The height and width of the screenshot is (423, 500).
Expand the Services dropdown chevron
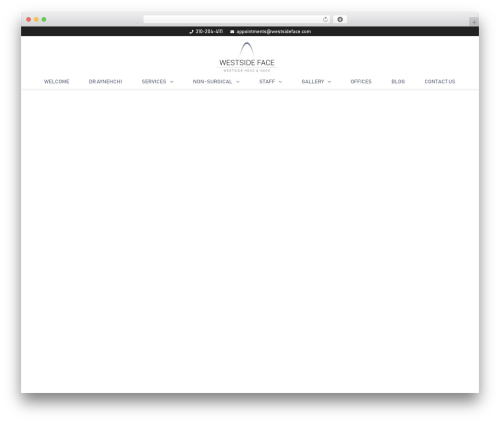pyautogui.click(x=172, y=82)
